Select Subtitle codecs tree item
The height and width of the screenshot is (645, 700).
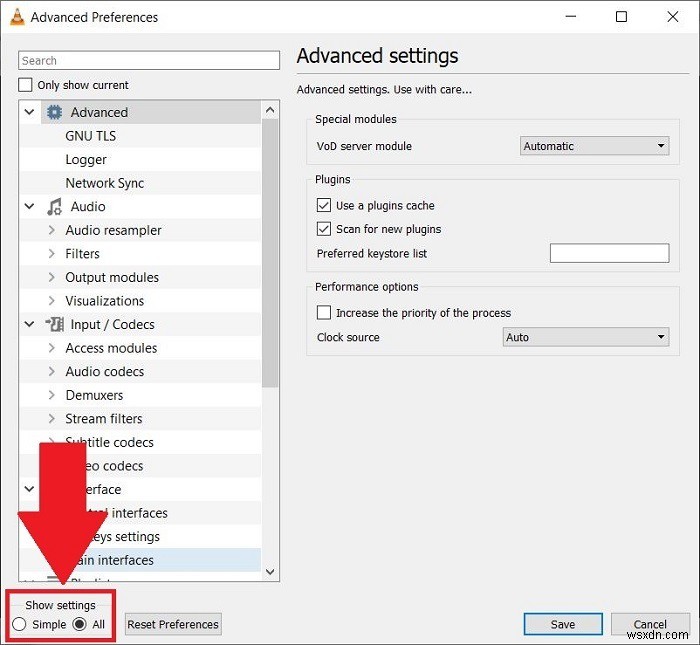coord(109,442)
